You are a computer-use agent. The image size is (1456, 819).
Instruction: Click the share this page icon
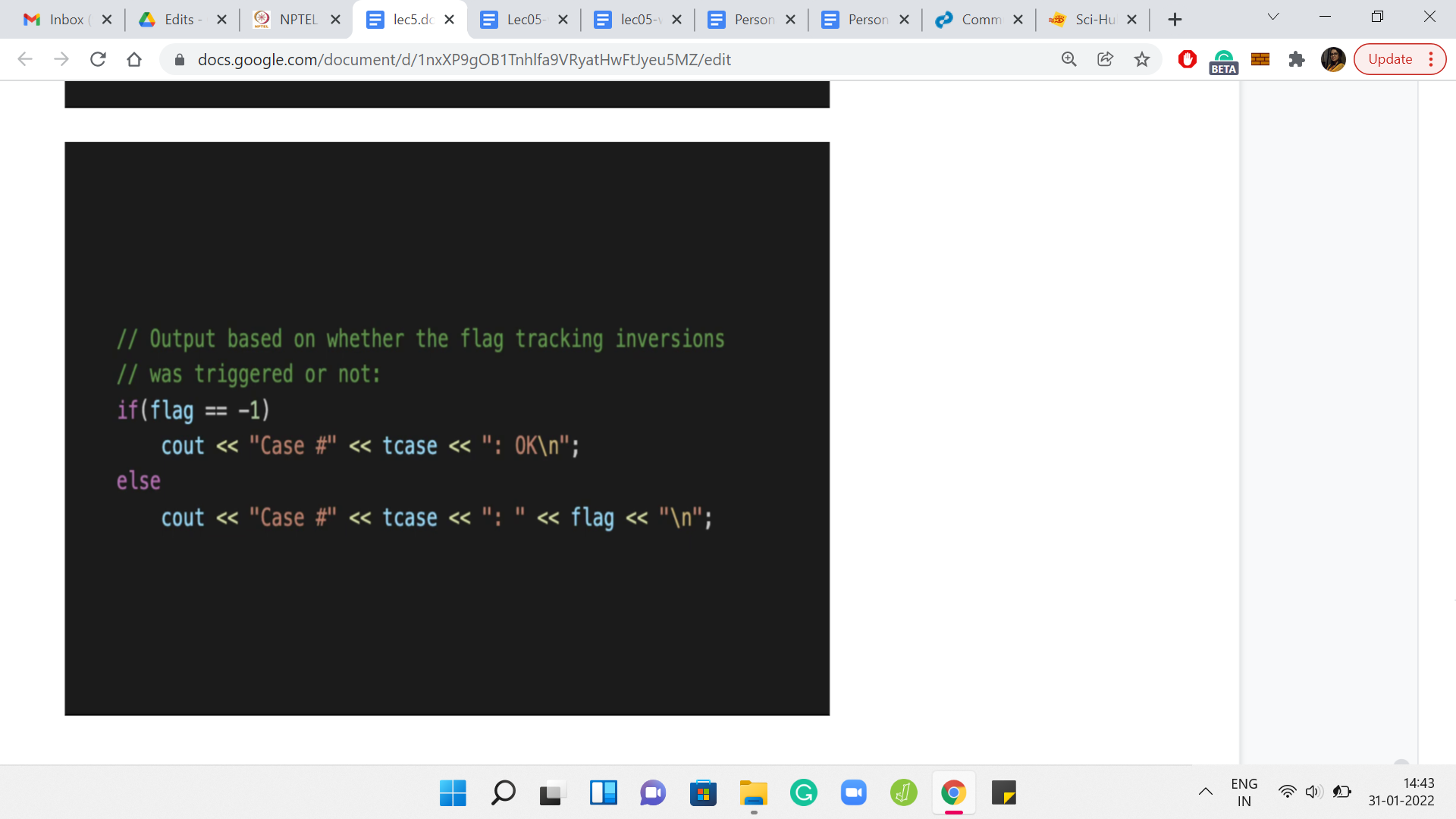point(1106,59)
